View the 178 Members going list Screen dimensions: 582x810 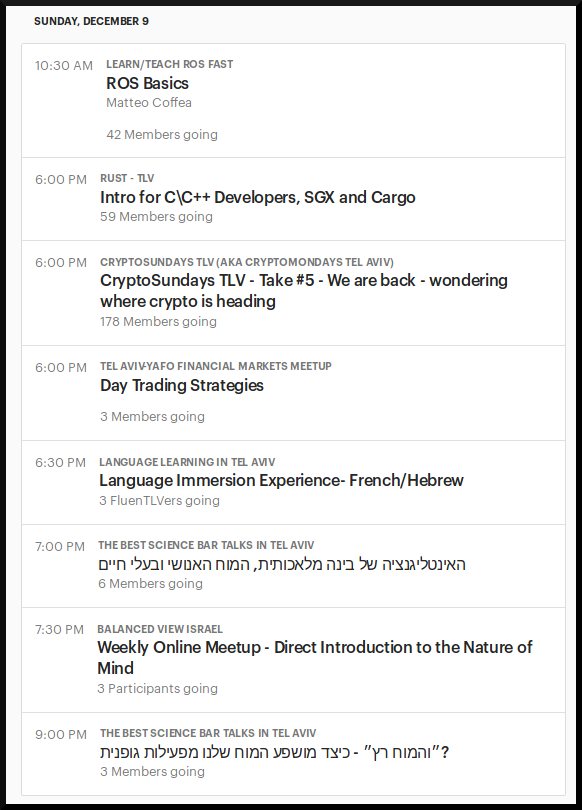coord(158,321)
